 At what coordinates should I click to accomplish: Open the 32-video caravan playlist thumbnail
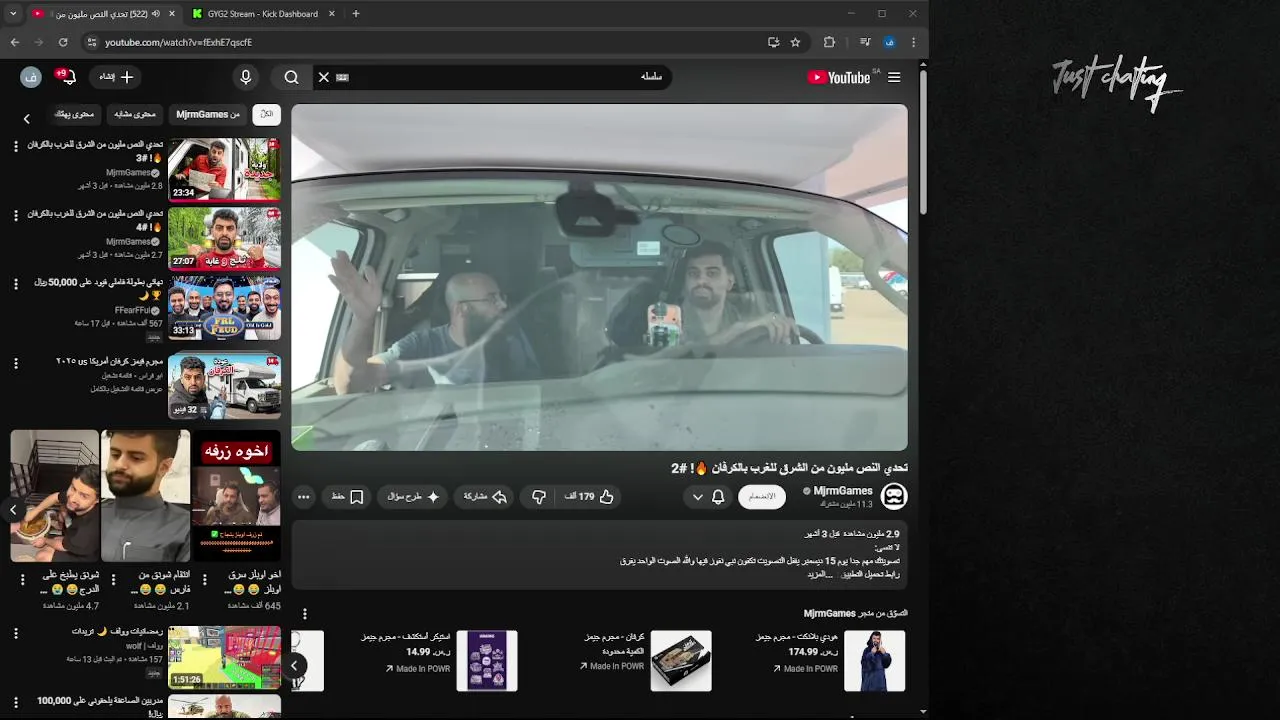(224, 385)
